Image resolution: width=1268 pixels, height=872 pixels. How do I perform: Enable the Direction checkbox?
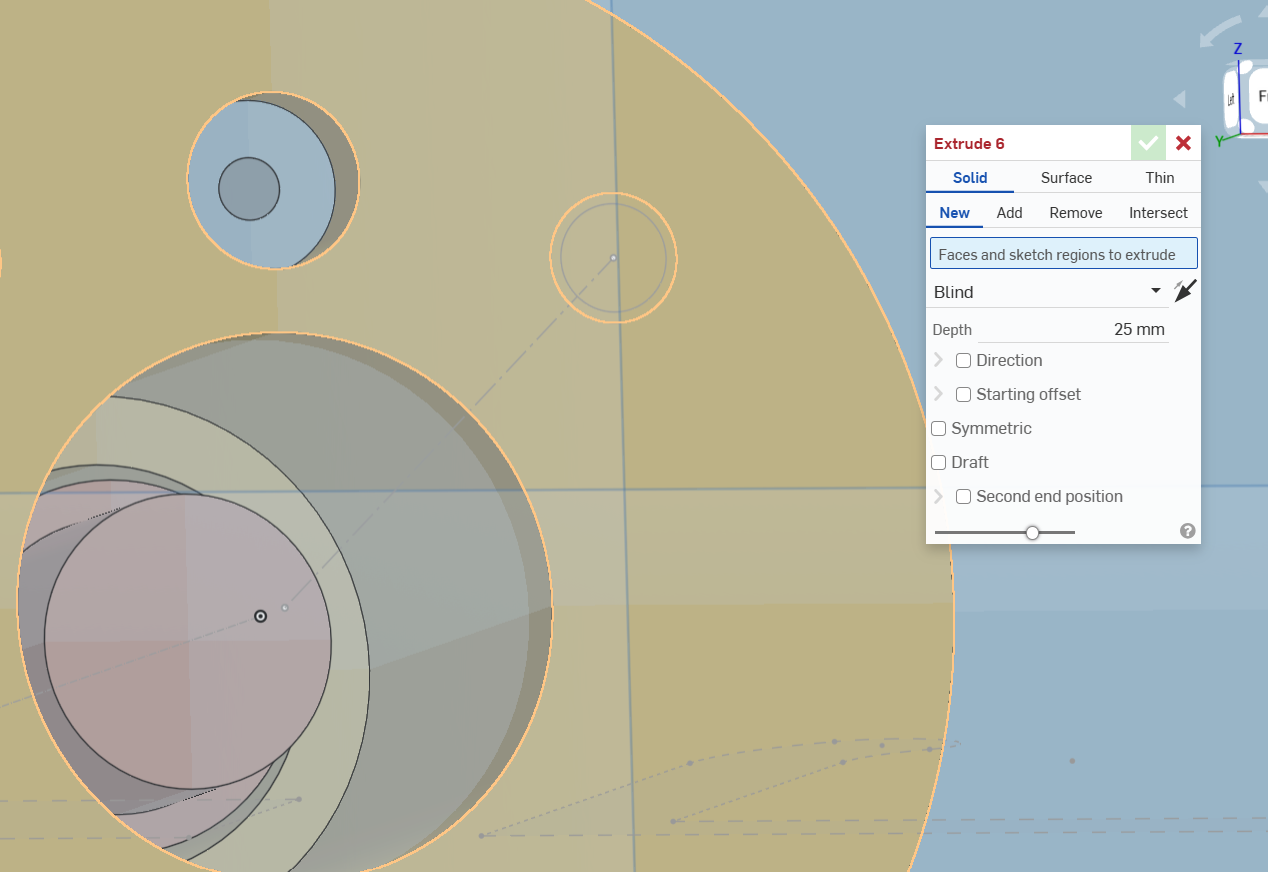click(x=964, y=360)
